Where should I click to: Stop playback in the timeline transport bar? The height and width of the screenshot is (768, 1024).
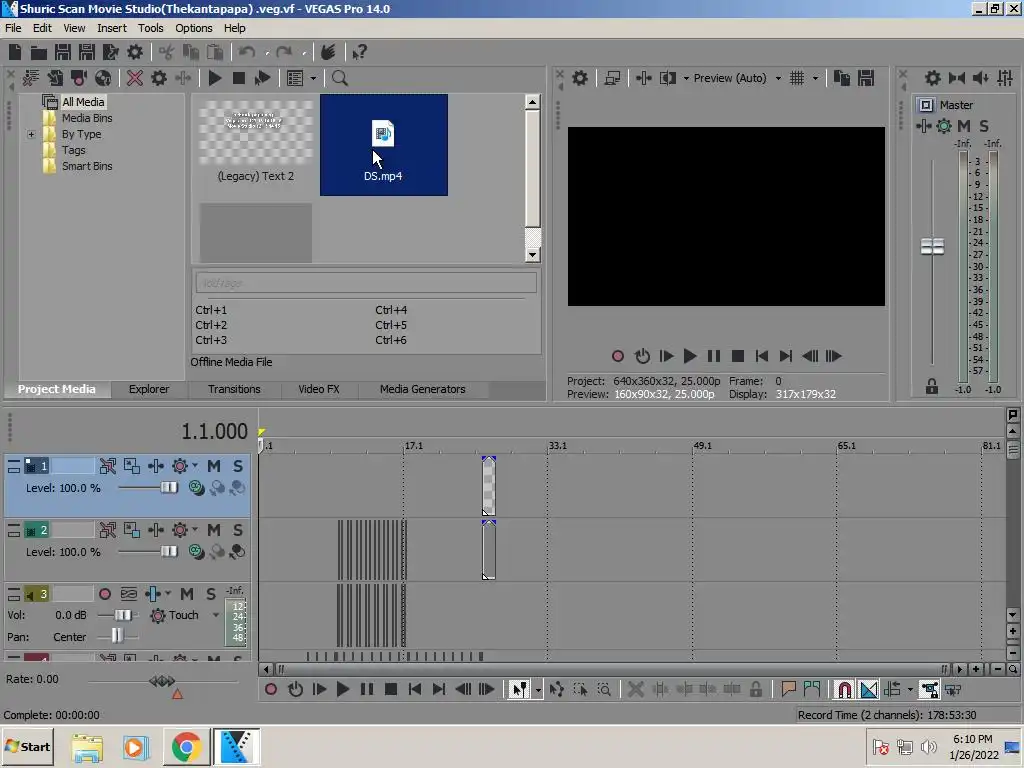391,689
